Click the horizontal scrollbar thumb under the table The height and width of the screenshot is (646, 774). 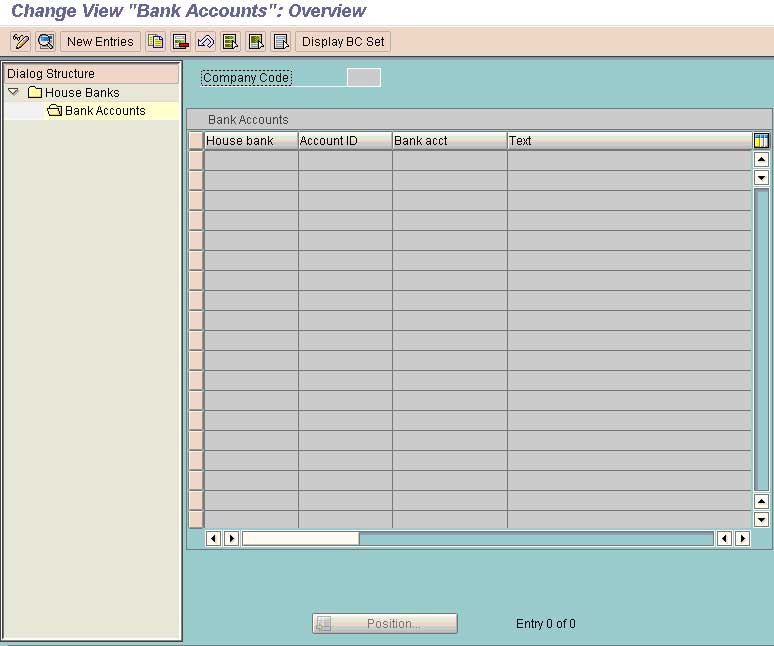click(x=300, y=539)
